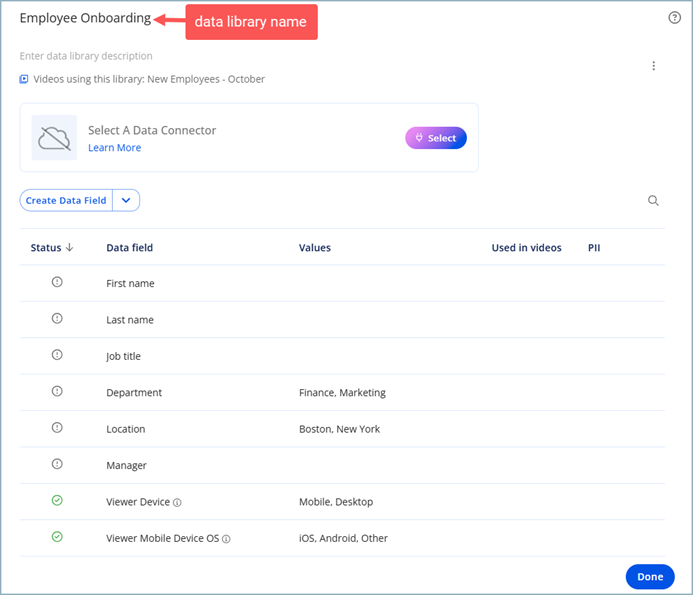Image resolution: width=693 pixels, height=595 pixels.
Task: Open the three-dot more options menu
Action: point(654,66)
